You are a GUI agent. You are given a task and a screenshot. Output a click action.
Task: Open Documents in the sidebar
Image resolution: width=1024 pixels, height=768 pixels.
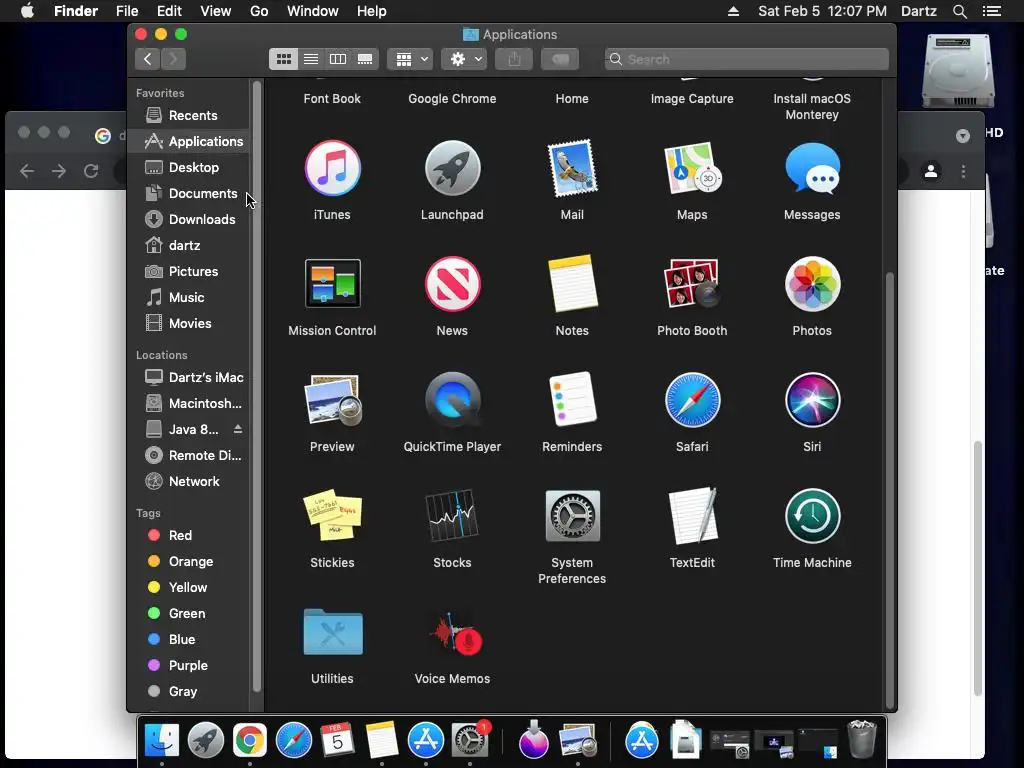(x=189, y=194)
